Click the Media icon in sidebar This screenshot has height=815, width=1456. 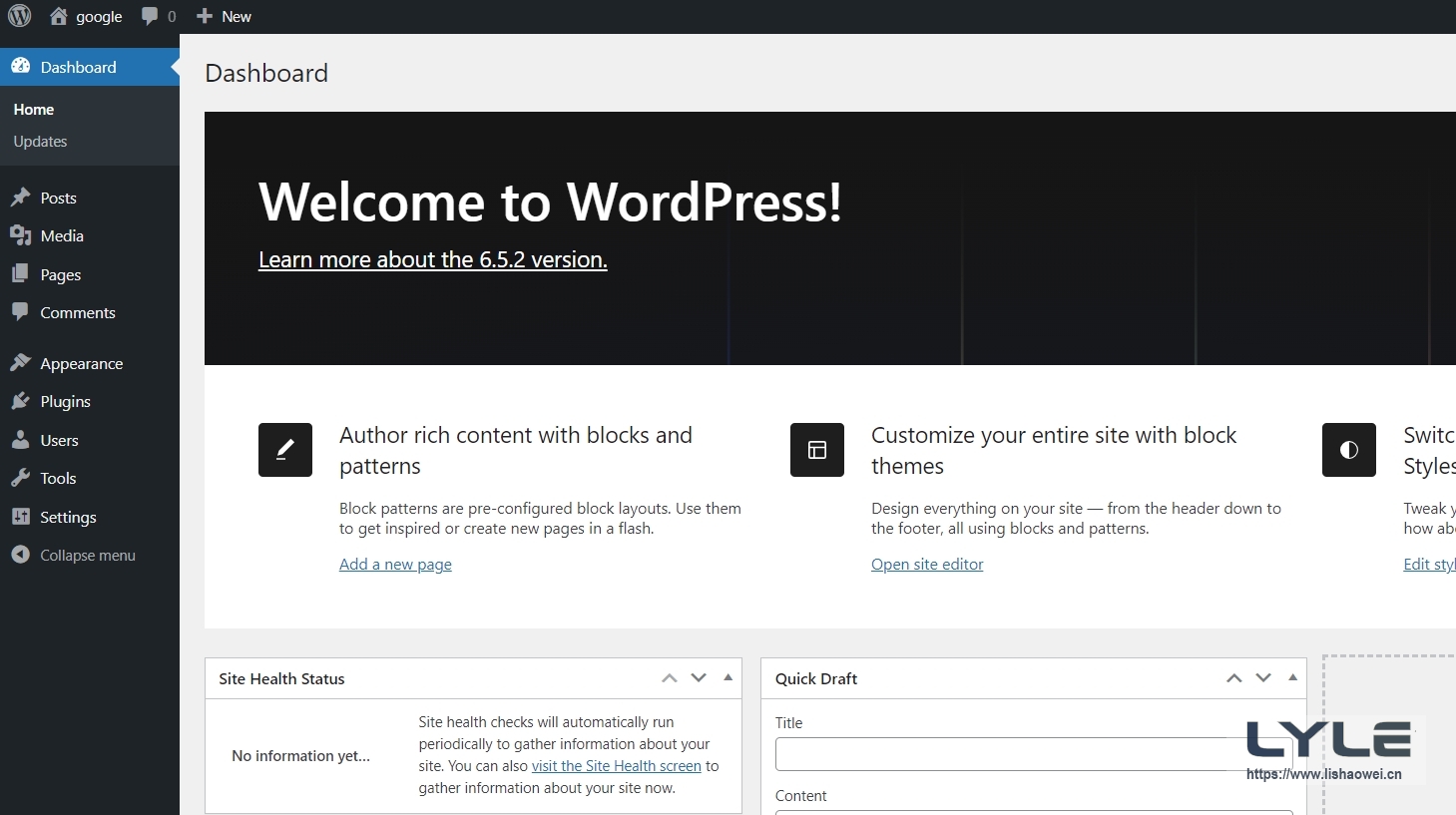click(21, 235)
